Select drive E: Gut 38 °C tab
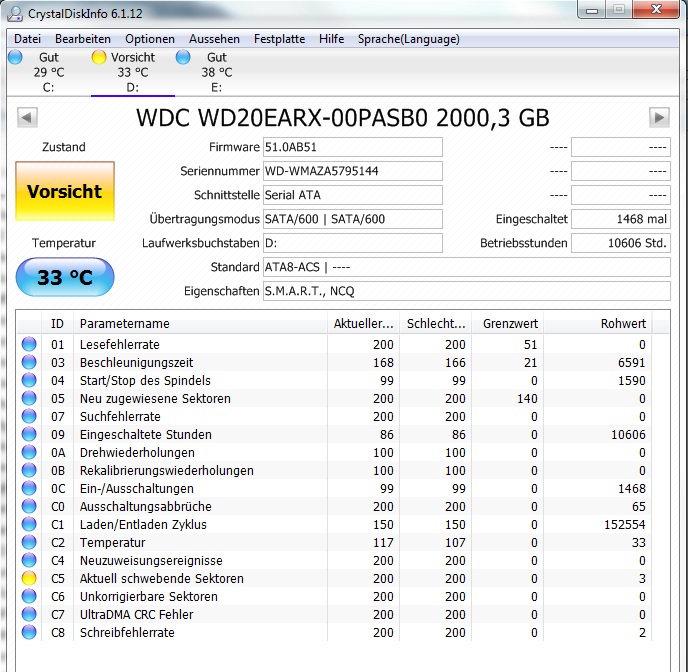The width and height of the screenshot is (688, 672). 217,72
